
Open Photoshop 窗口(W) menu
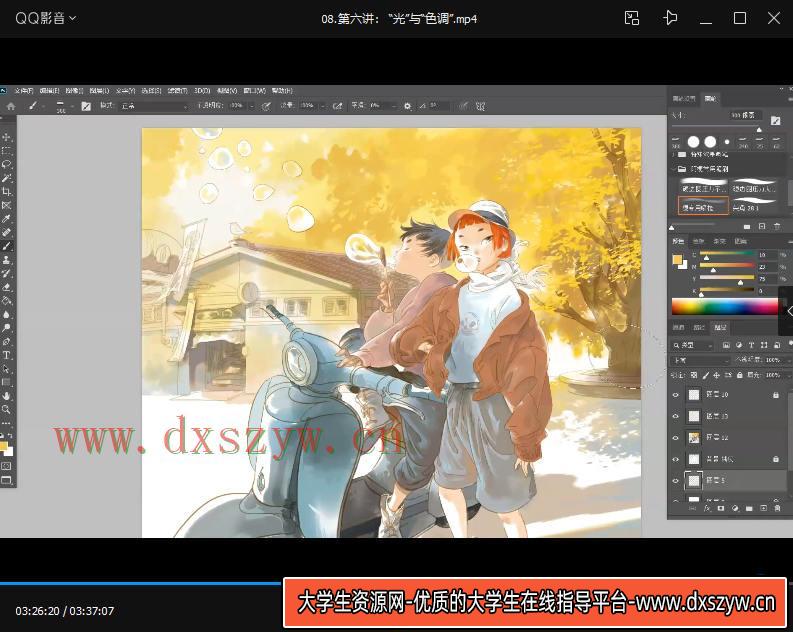pos(254,91)
